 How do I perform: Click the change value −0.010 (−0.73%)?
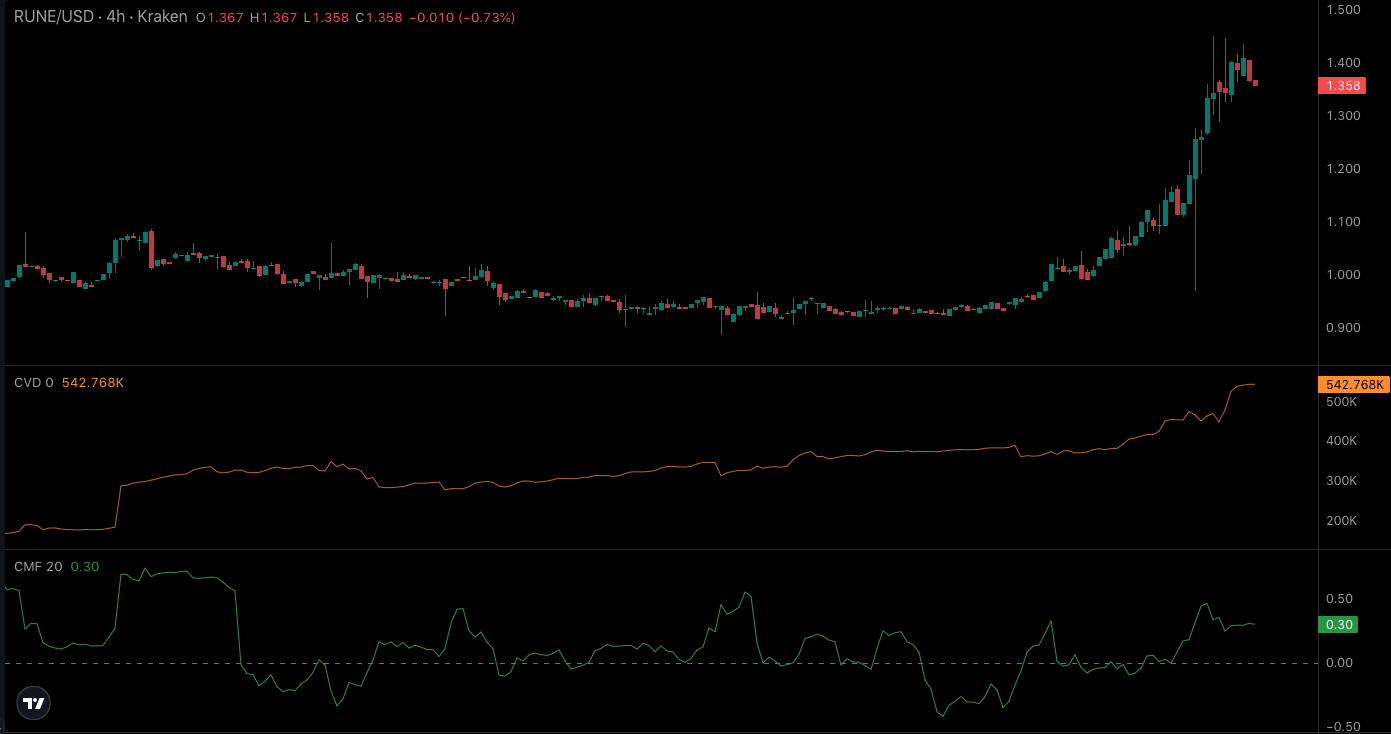(x=462, y=18)
